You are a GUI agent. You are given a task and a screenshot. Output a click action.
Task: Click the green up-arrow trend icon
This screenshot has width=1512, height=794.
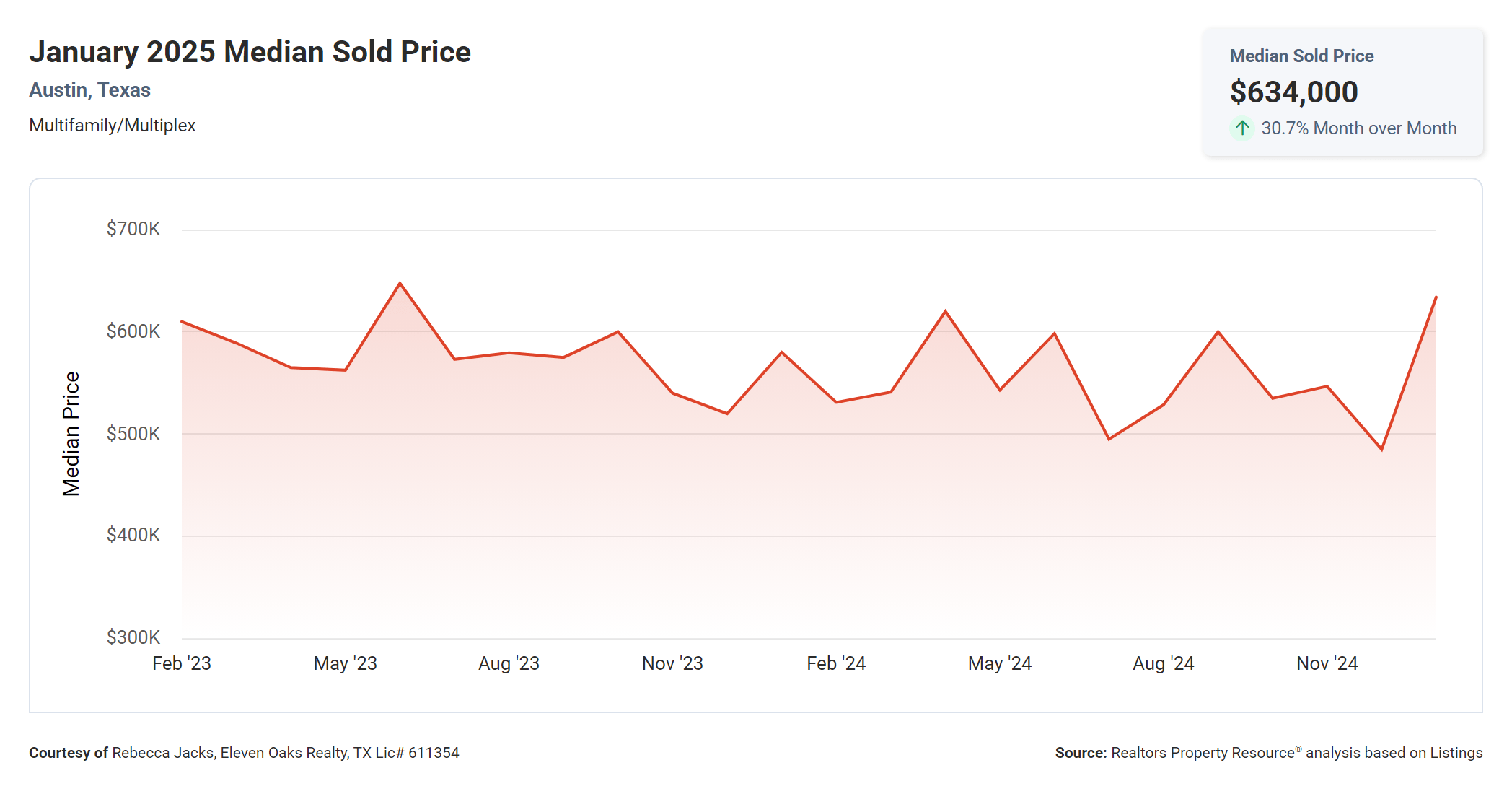1241,128
